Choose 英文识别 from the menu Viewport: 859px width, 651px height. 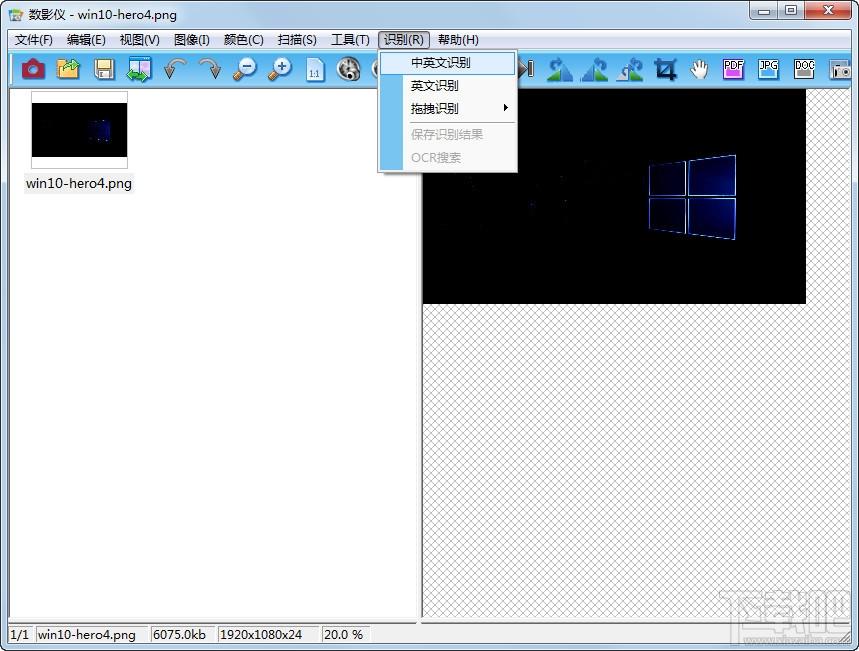pyautogui.click(x=448, y=86)
